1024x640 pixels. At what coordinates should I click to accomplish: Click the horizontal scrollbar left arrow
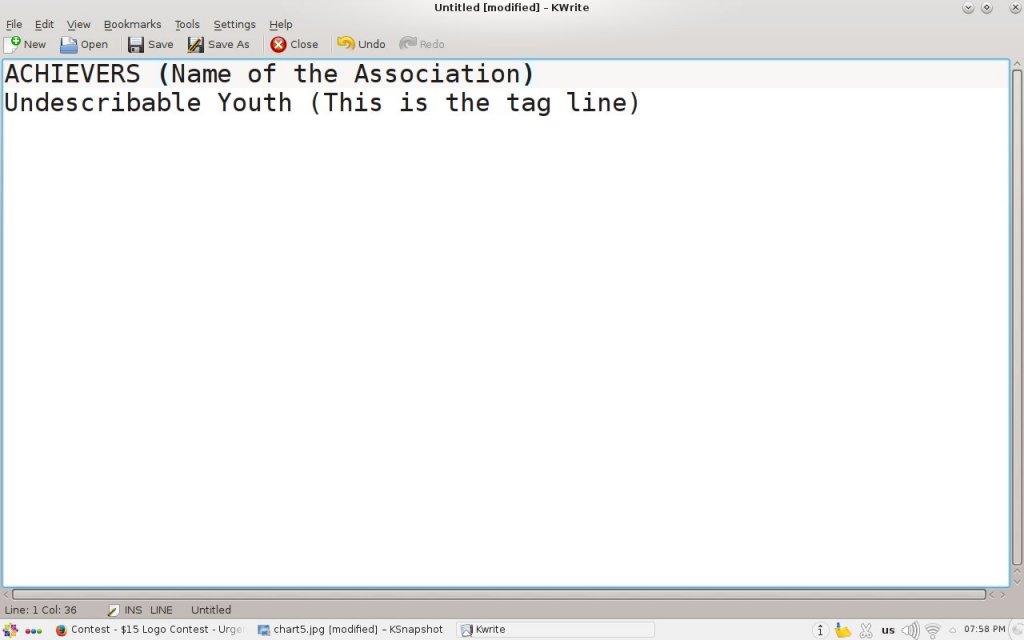tap(6, 594)
